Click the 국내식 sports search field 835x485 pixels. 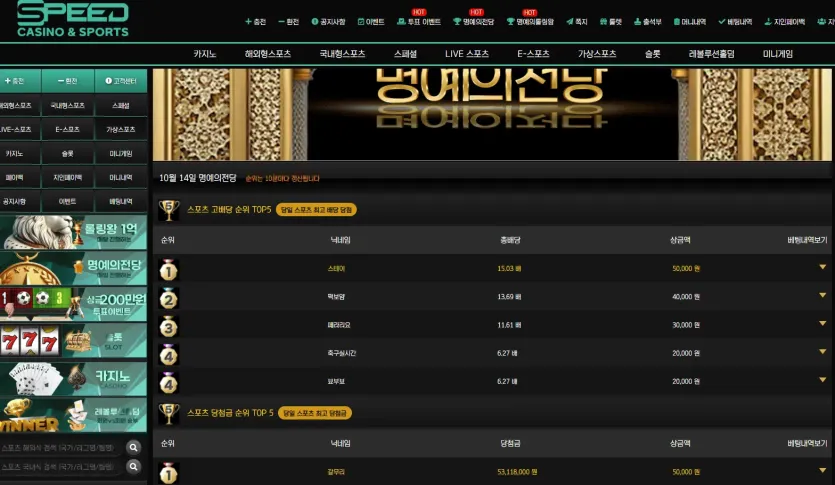(61, 467)
